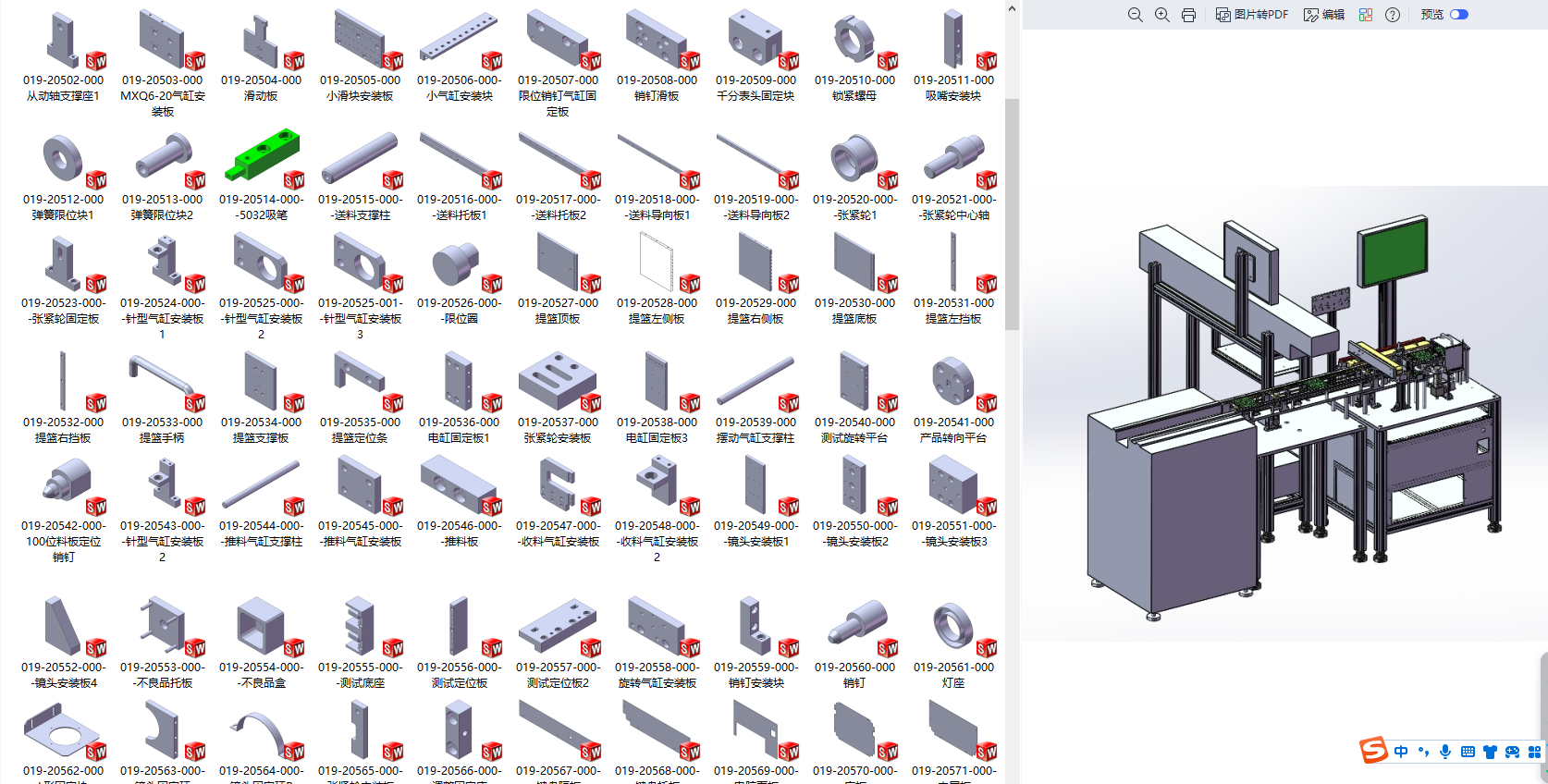Open the 编辑 image editor
Viewport: 1548px width, 784px height.
(1324, 15)
